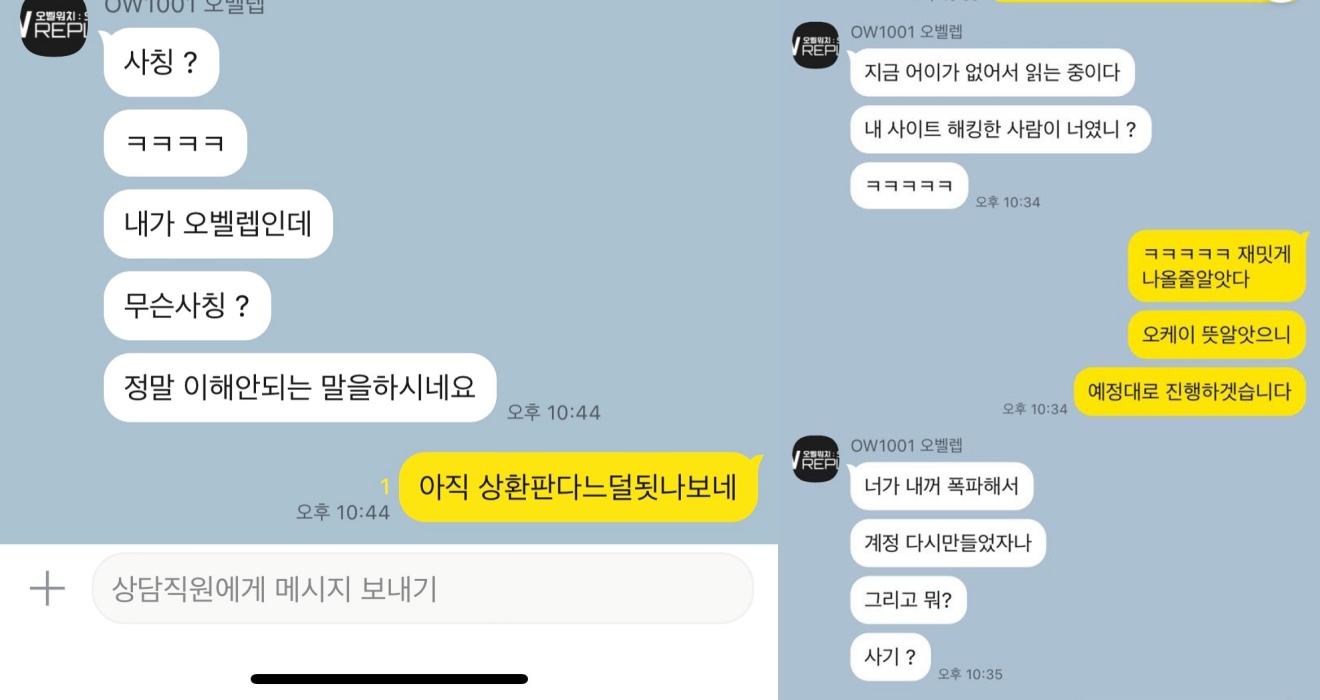Open the OW1001 profile avatar in left chat
The image size is (1320, 700).
(x=54, y=24)
